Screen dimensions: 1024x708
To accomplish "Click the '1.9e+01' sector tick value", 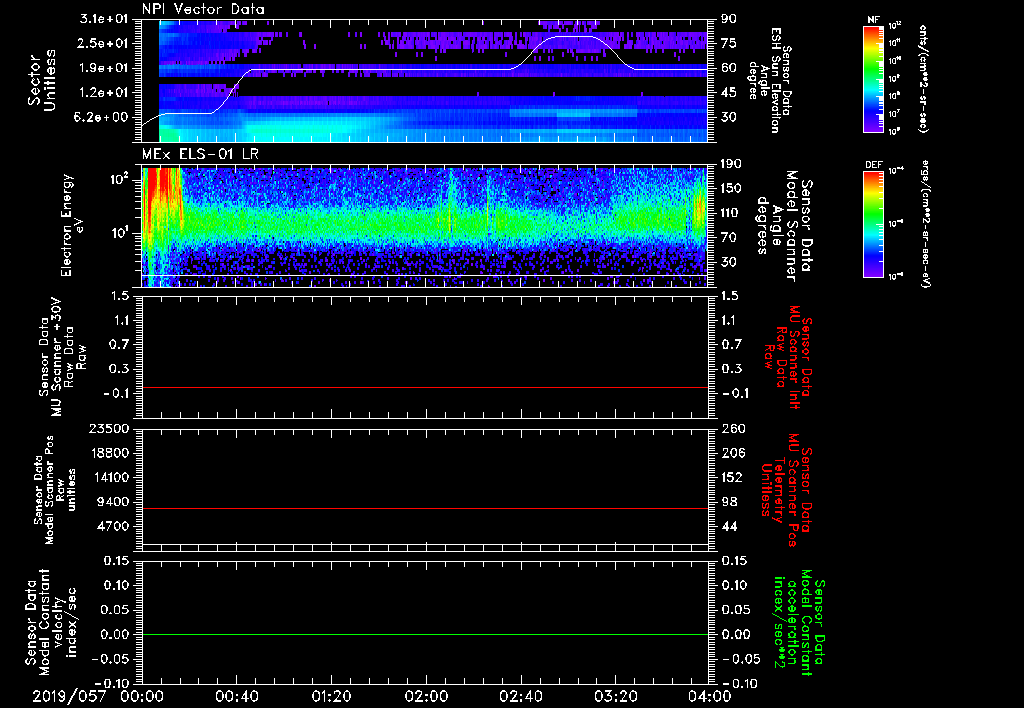I will (x=104, y=68).
